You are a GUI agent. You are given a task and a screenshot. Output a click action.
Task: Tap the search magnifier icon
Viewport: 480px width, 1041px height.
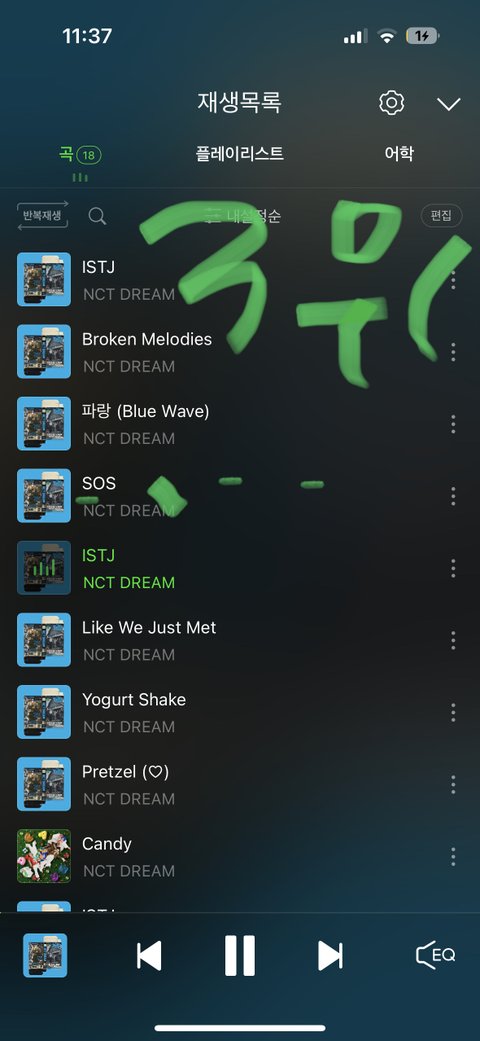point(97,216)
